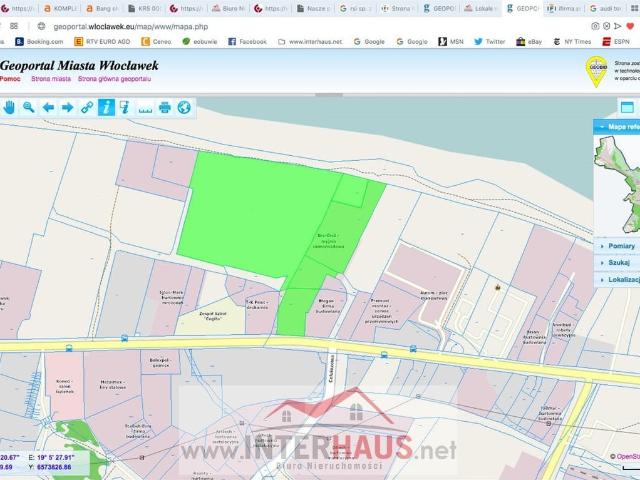Click the ad-blocker shield icon
The height and width of the screenshot is (480, 640).
coord(607,26)
